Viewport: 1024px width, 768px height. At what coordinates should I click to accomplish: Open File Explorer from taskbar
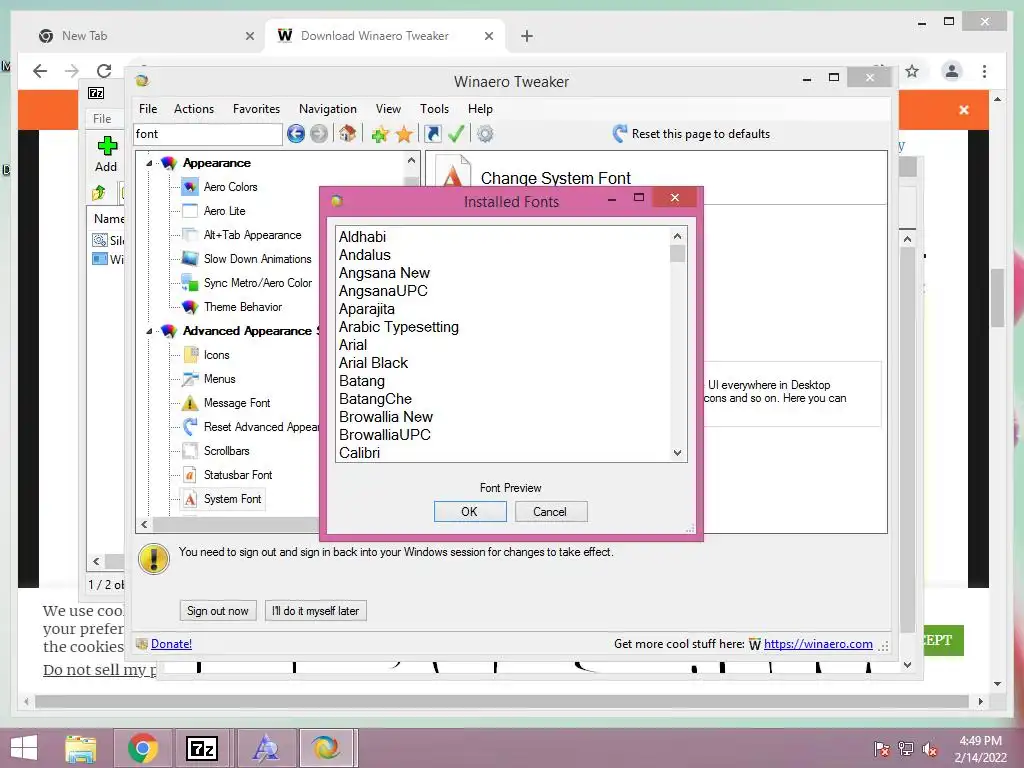pos(81,748)
